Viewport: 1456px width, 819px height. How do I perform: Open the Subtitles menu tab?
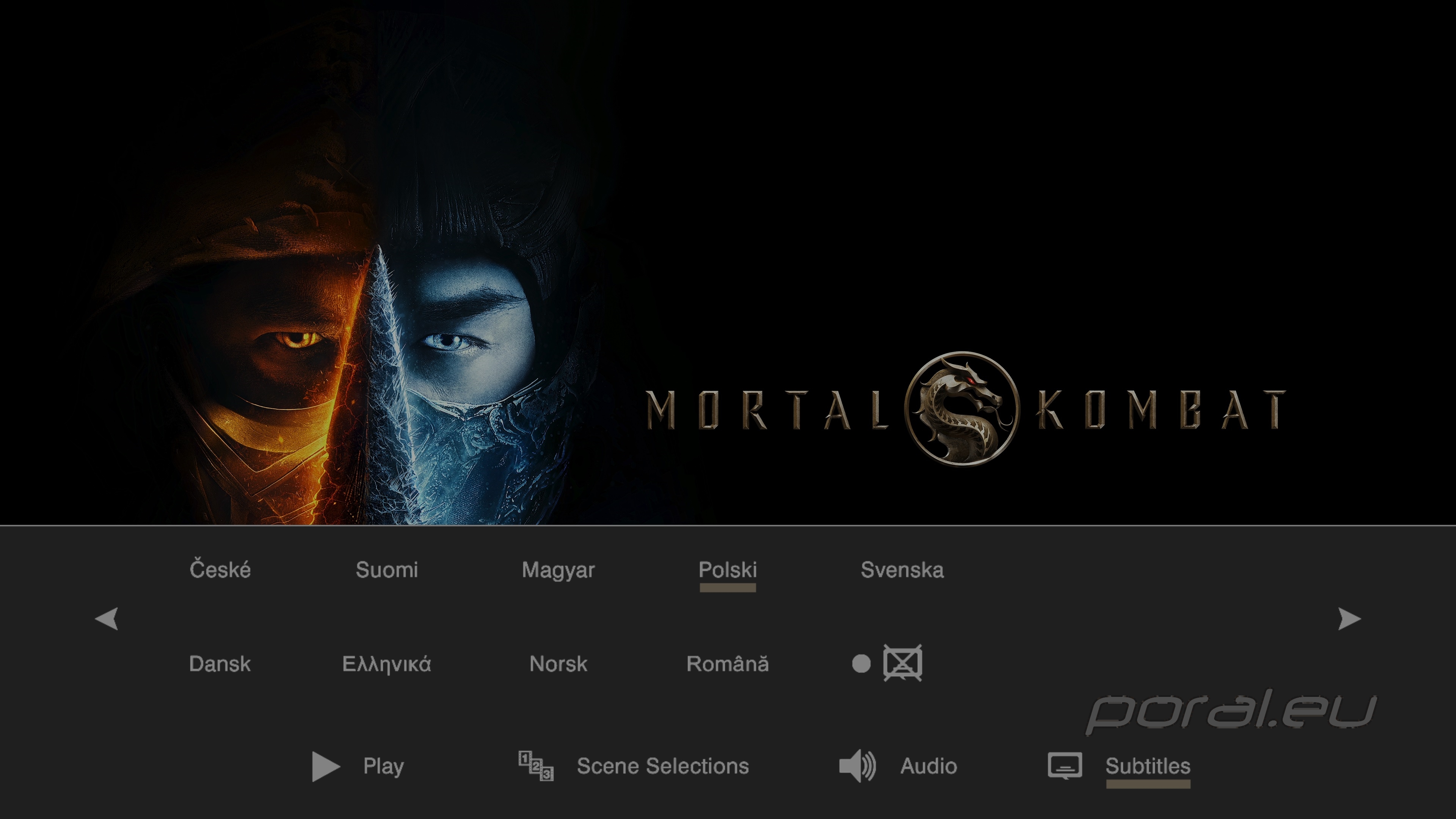coord(1147,766)
